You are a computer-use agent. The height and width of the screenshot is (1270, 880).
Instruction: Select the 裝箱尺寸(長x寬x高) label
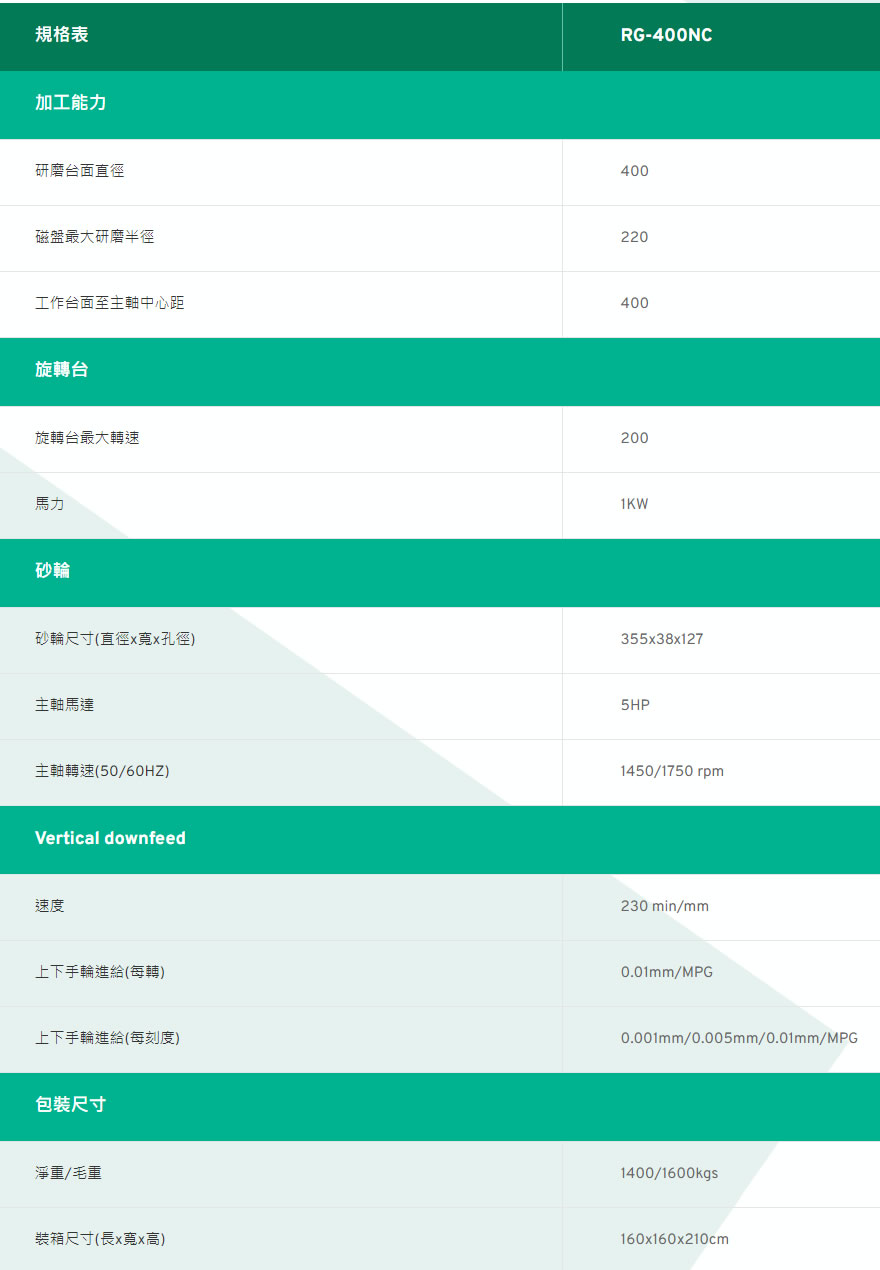coord(100,1239)
